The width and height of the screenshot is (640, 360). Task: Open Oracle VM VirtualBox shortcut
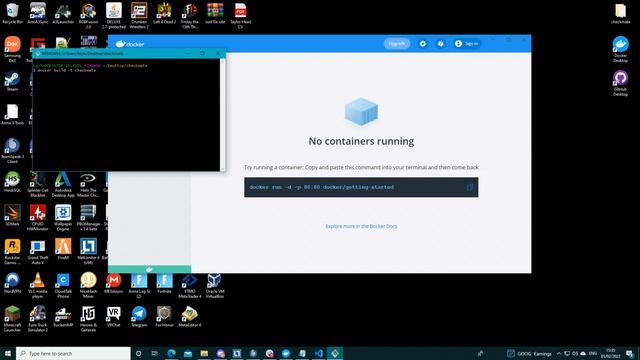point(215,286)
